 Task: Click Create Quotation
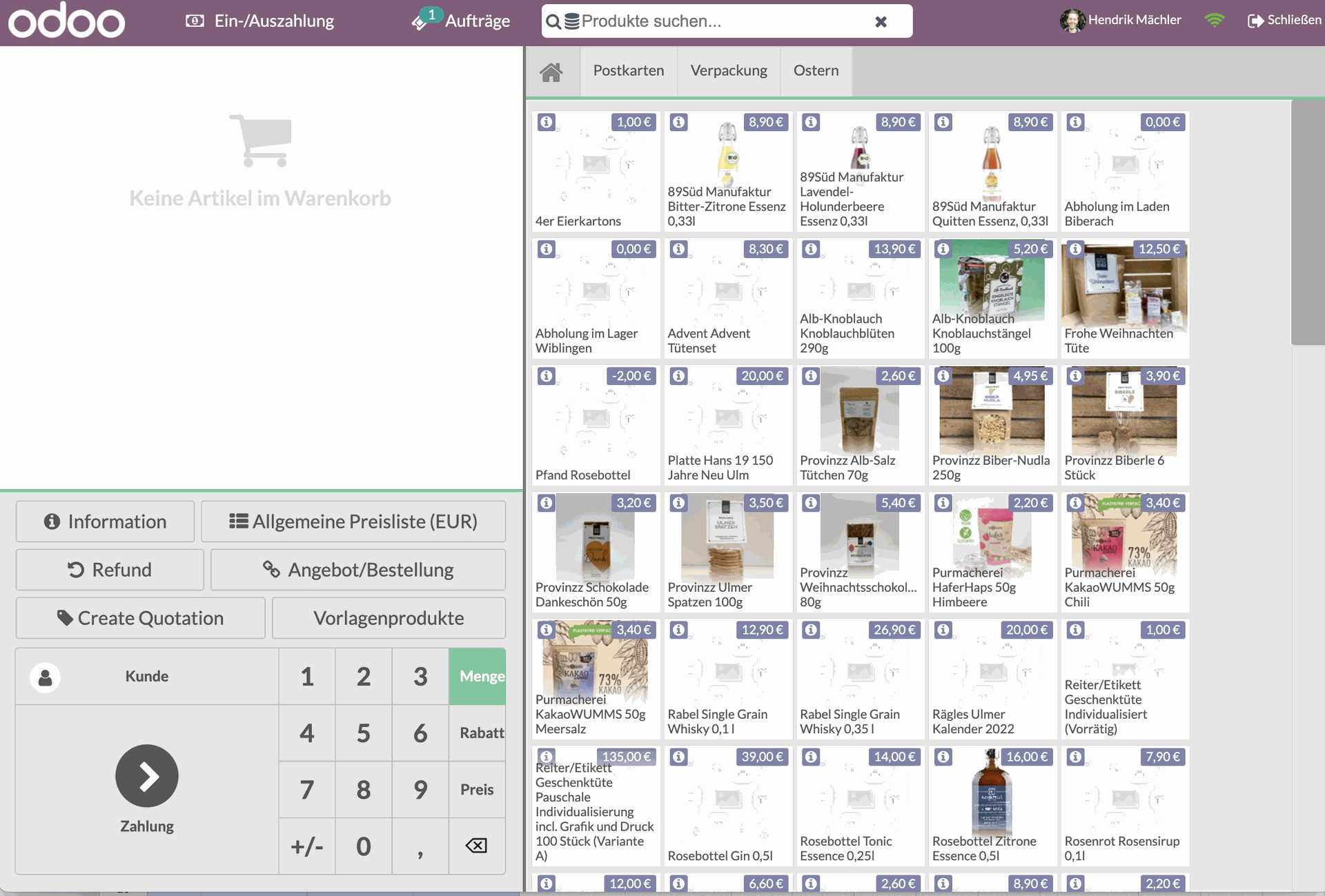[x=140, y=618]
